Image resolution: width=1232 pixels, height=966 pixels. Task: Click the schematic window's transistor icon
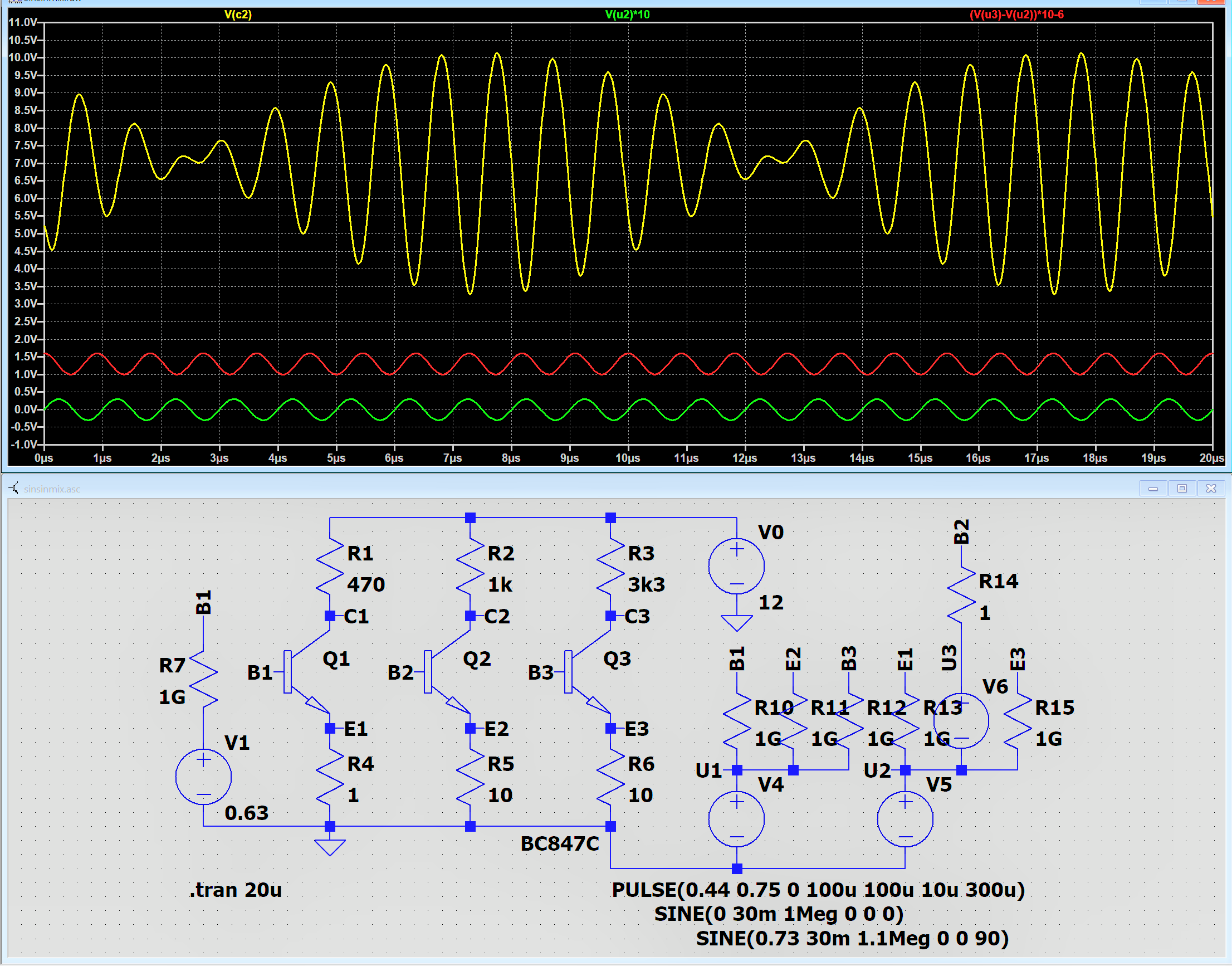tap(13, 488)
